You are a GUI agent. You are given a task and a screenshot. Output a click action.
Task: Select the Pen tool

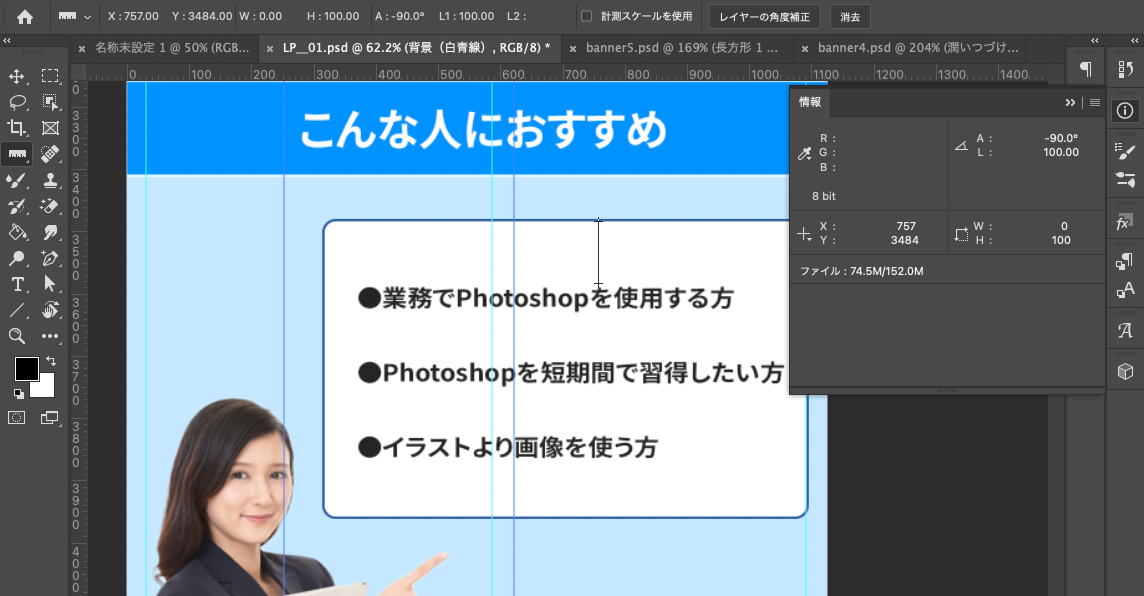click(x=50, y=258)
